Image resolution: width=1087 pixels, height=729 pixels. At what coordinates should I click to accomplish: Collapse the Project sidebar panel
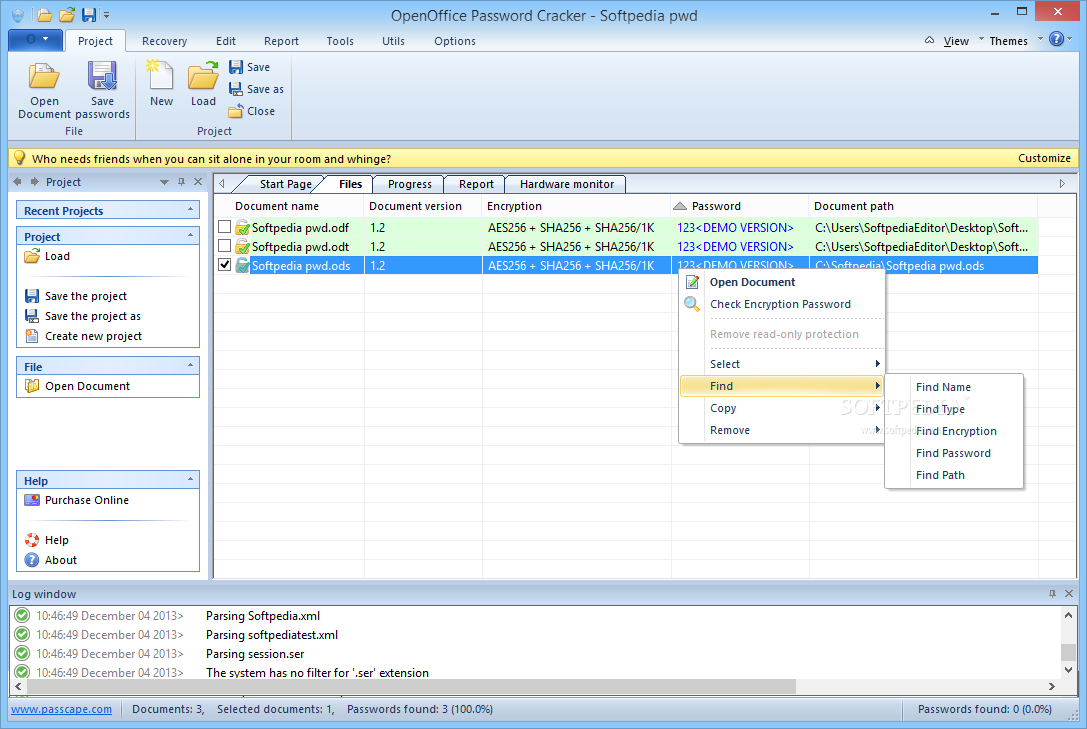pyautogui.click(x=191, y=236)
